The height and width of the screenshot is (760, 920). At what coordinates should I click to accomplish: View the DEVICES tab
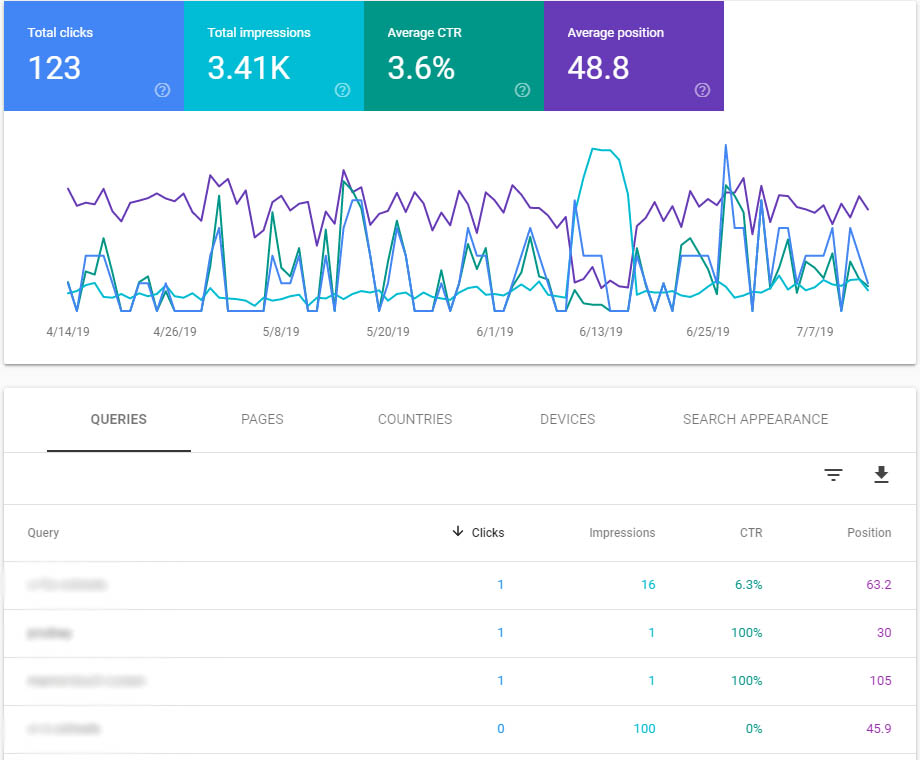pos(567,419)
